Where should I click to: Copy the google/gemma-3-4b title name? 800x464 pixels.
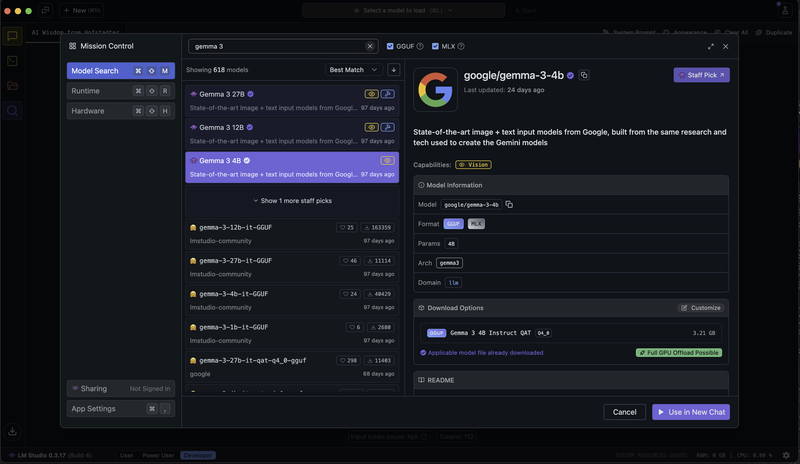584,75
